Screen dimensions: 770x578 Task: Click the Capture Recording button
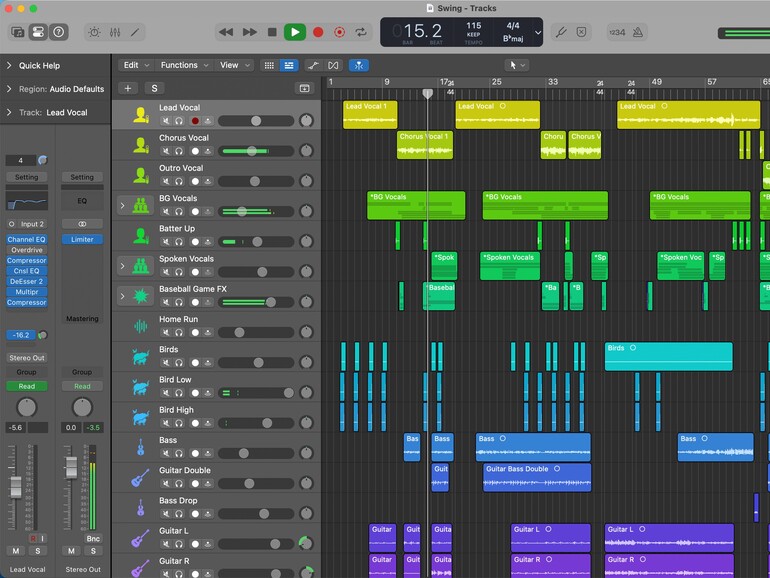339,32
